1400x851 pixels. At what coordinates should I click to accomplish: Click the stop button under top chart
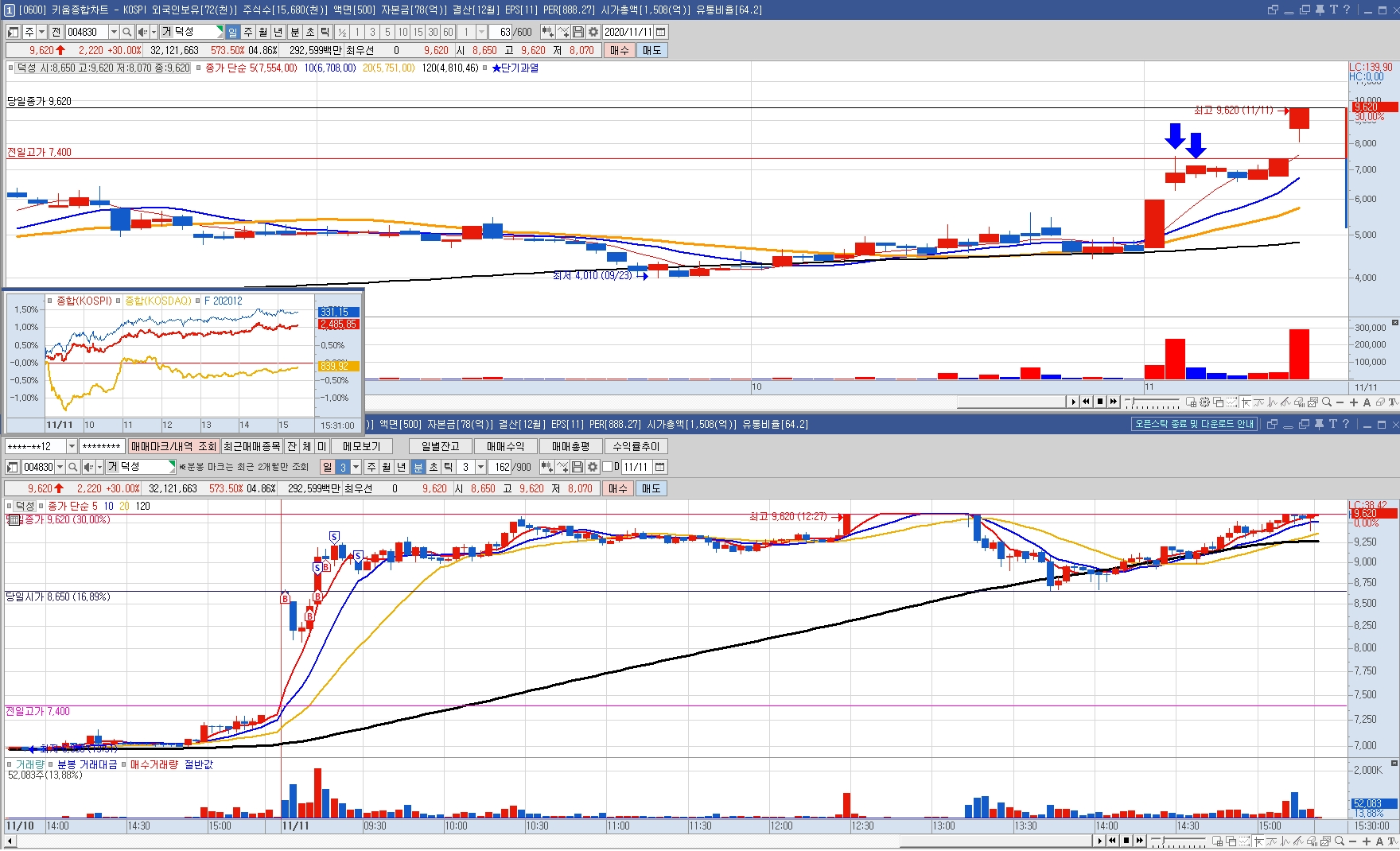point(1100,402)
